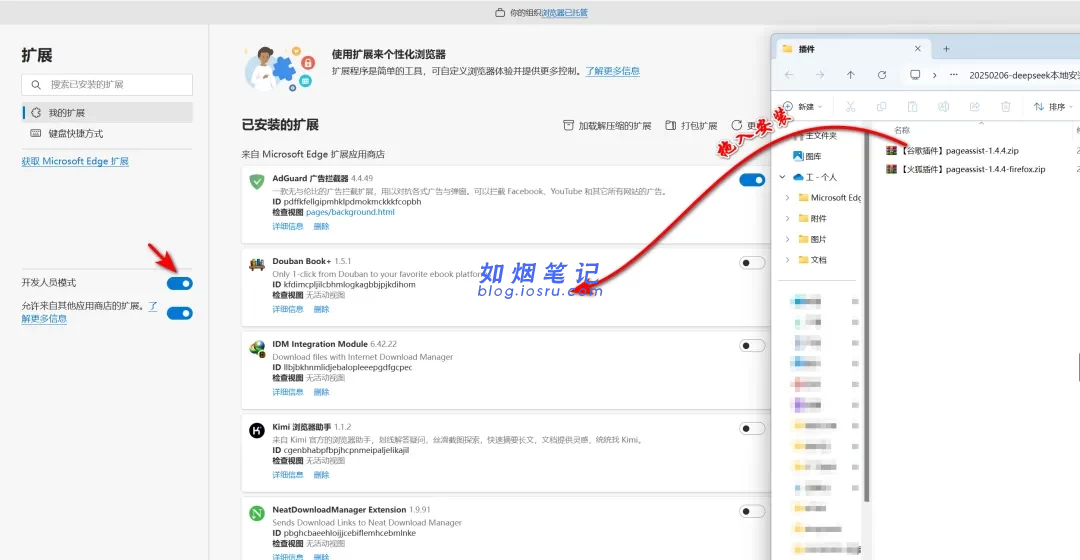The width and height of the screenshot is (1080, 560).
Task: Click the 搜索已安装的扩展 search field
Action: 107,85
